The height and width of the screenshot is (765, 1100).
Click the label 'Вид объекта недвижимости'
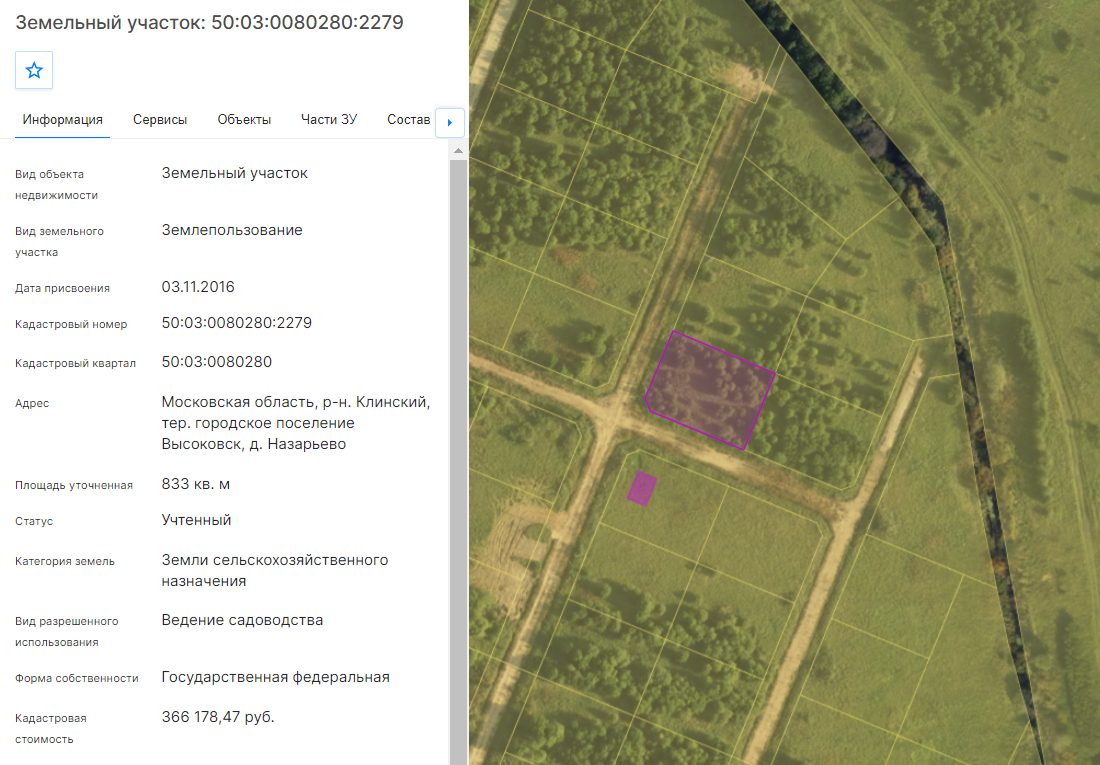56,185
